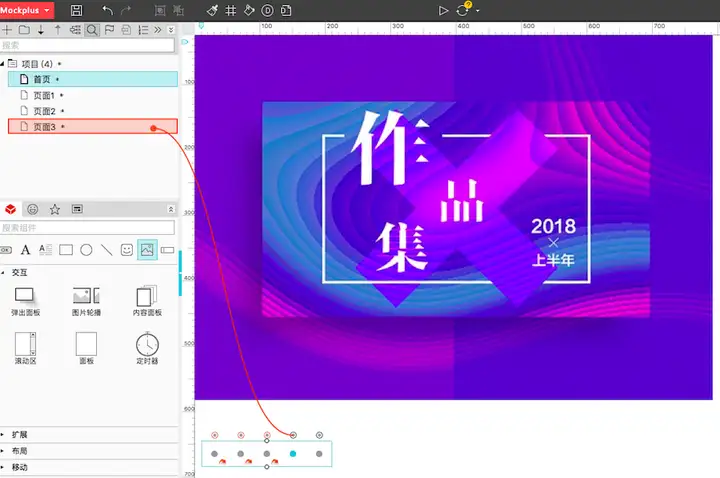Click the last link target above carousel
This screenshot has width=720, height=478.
[320, 435]
